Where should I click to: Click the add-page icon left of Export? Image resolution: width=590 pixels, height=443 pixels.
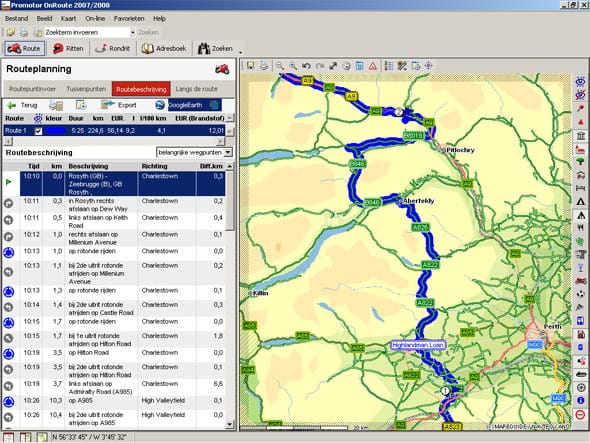[81, 105]
